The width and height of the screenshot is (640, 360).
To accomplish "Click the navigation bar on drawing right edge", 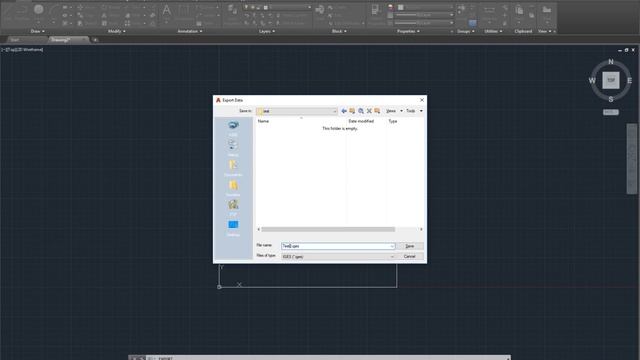I will pos(632,158).
